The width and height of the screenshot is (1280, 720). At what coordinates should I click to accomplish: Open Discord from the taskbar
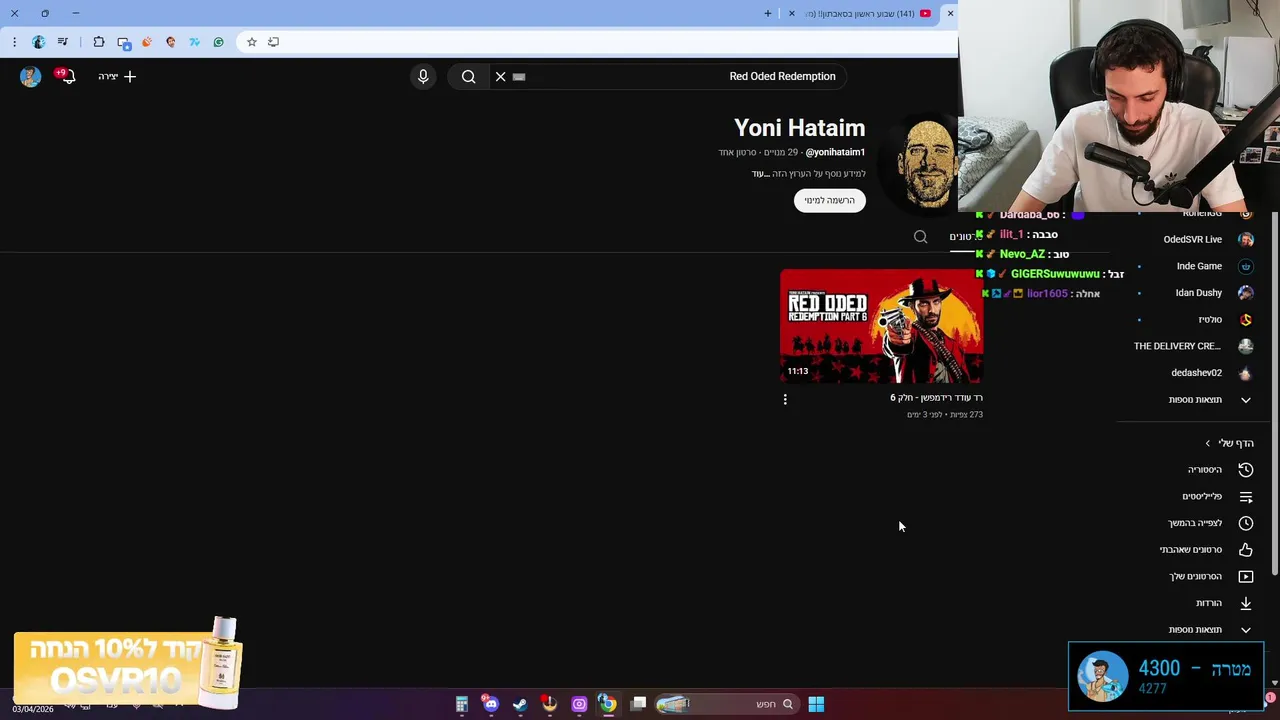(x=491, y=704)
